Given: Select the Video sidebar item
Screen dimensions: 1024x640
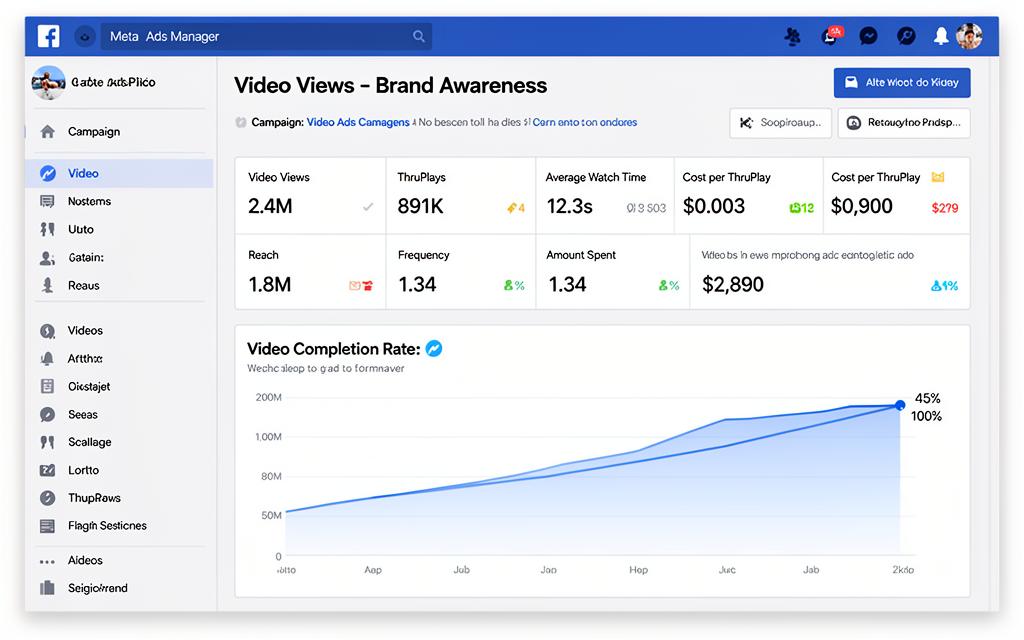Looking at the screenshot, I should (120, 173).
